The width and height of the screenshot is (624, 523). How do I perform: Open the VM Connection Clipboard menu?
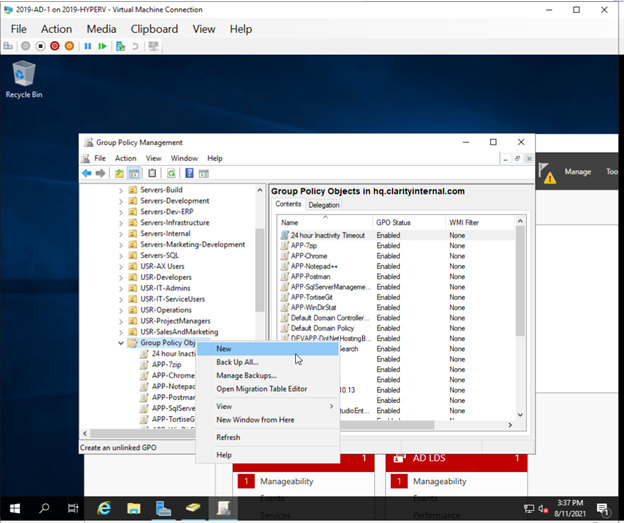[154, 29]
